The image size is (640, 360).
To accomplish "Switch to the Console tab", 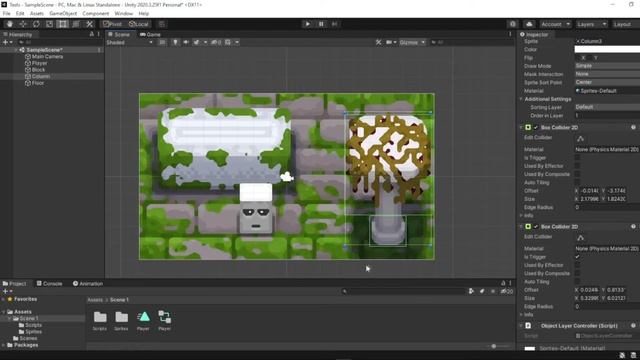I will point(49,283).
